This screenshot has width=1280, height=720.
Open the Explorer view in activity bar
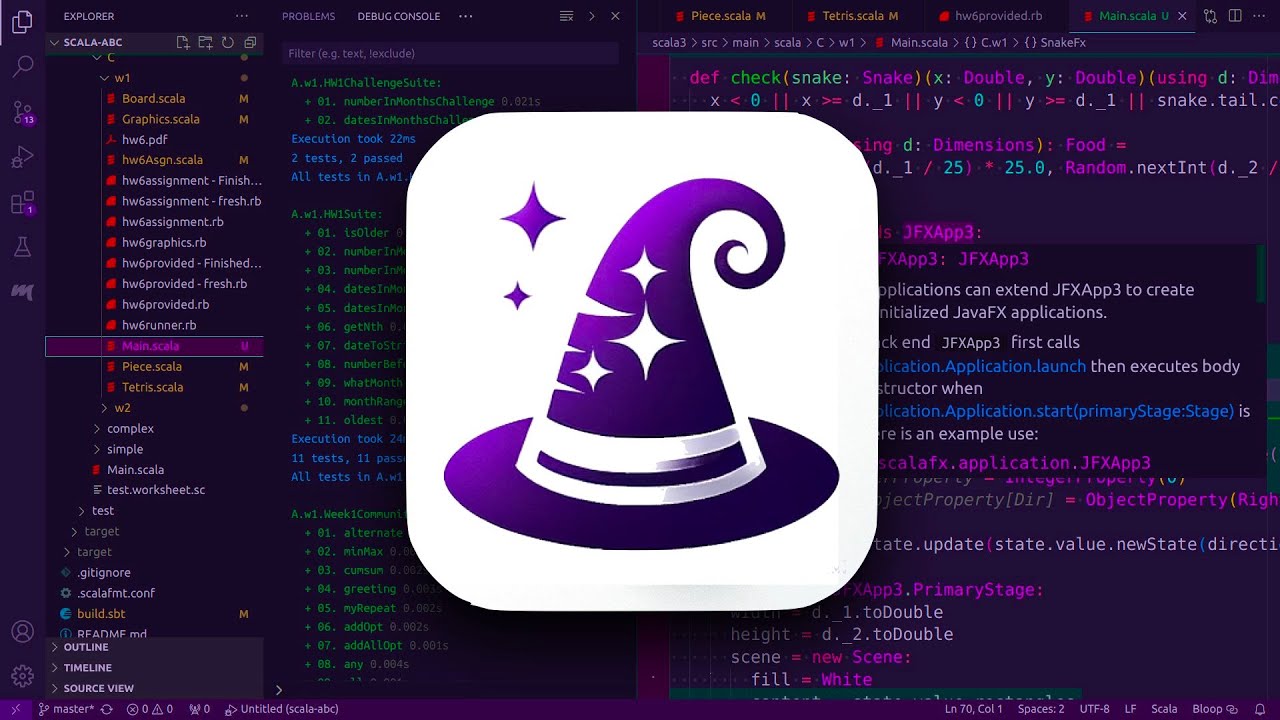[x=22, y=22]
